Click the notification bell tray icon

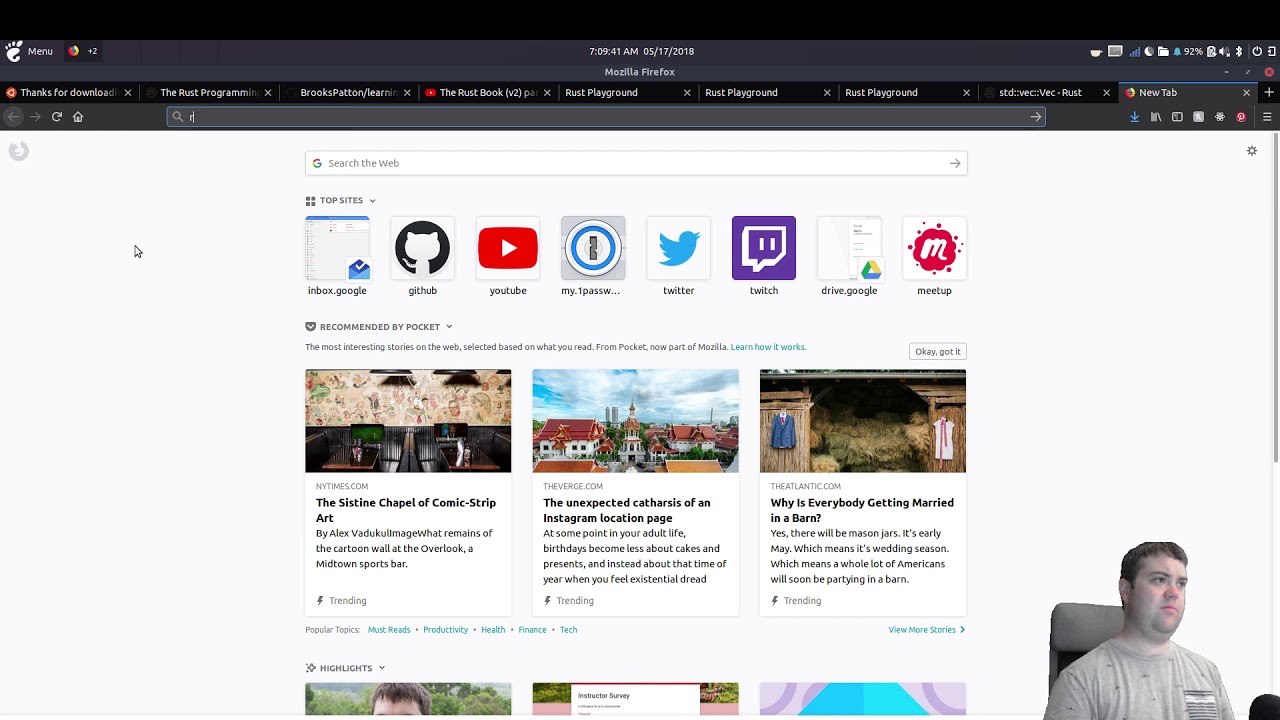coord(1177,51)
